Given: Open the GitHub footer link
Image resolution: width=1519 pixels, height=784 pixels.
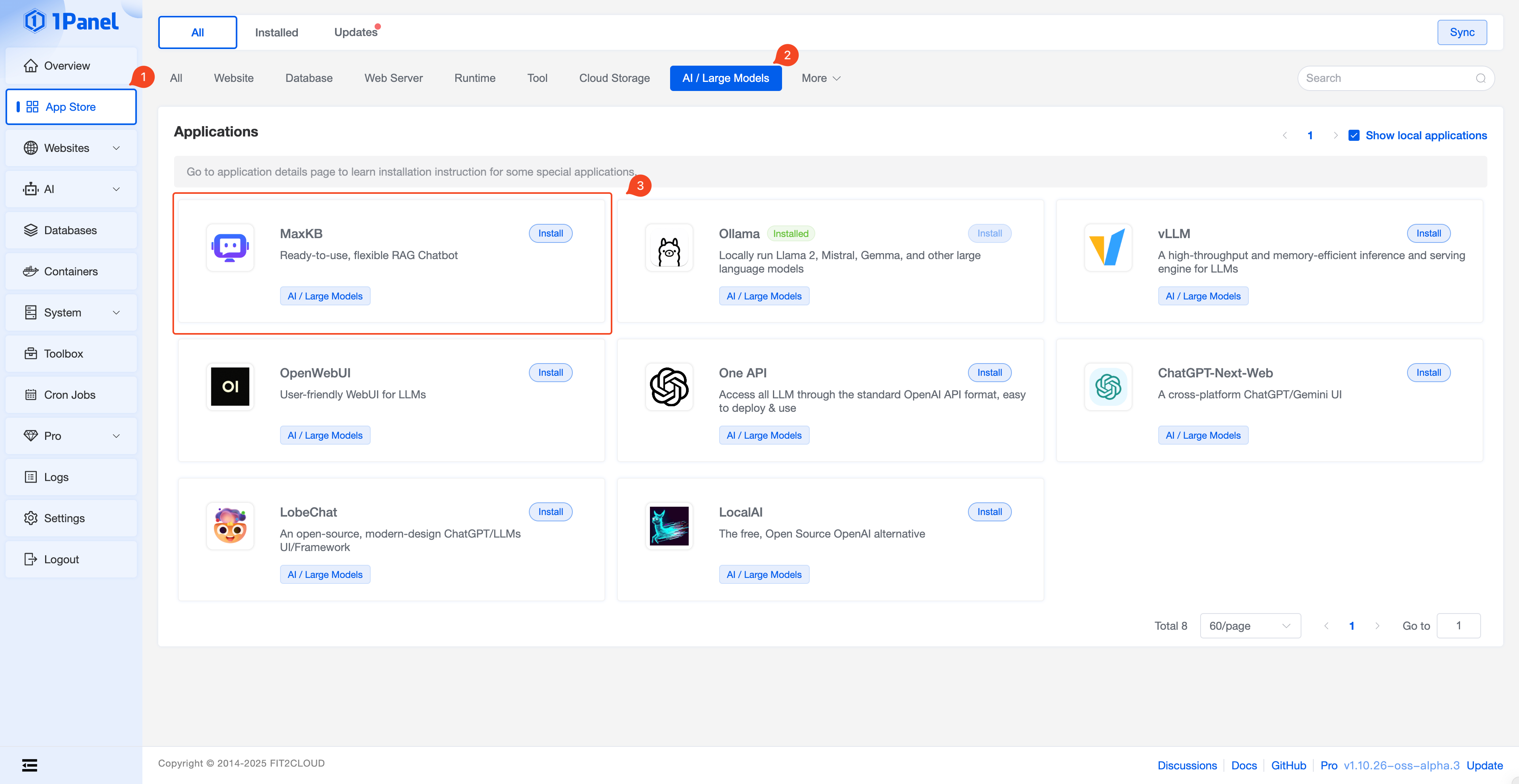Looking at the screenshot, I should [1288, 765].
